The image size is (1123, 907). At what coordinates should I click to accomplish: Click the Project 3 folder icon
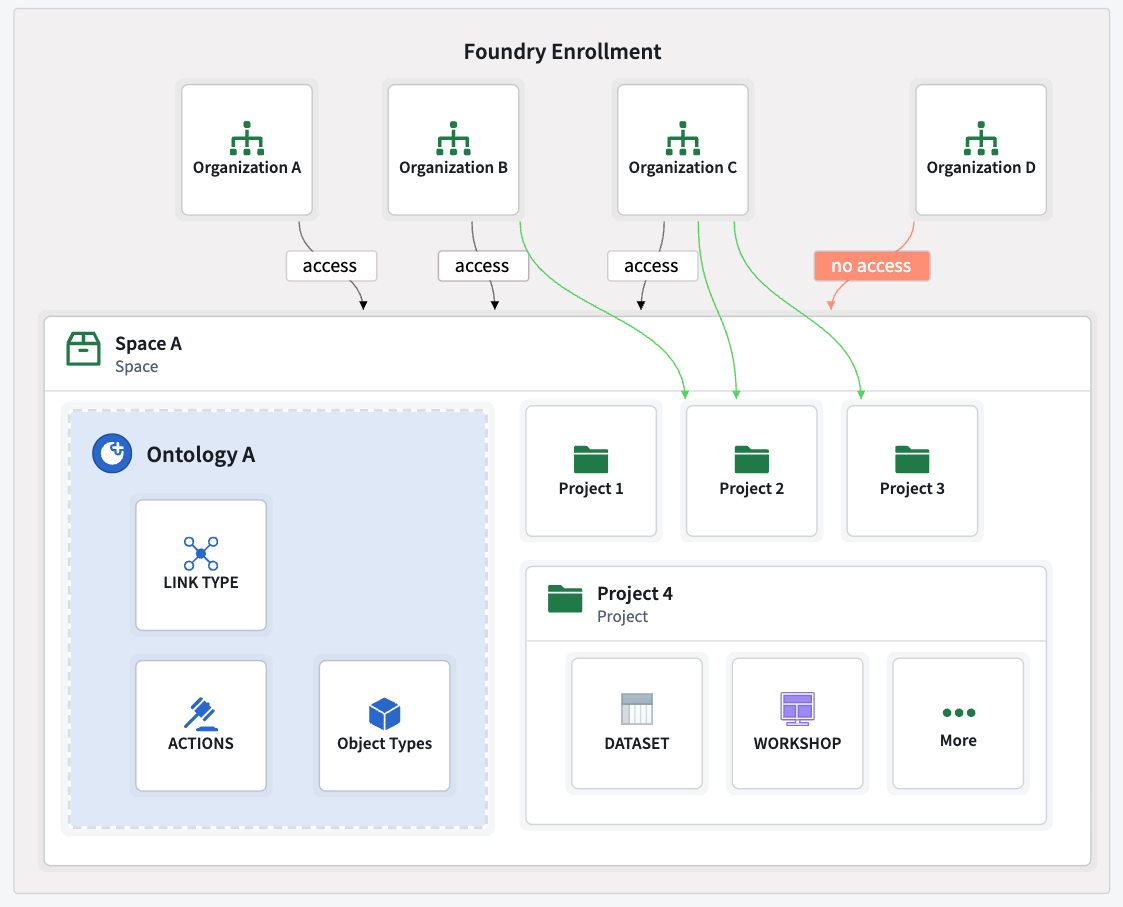pyautogui.click(x=911, y=457)
